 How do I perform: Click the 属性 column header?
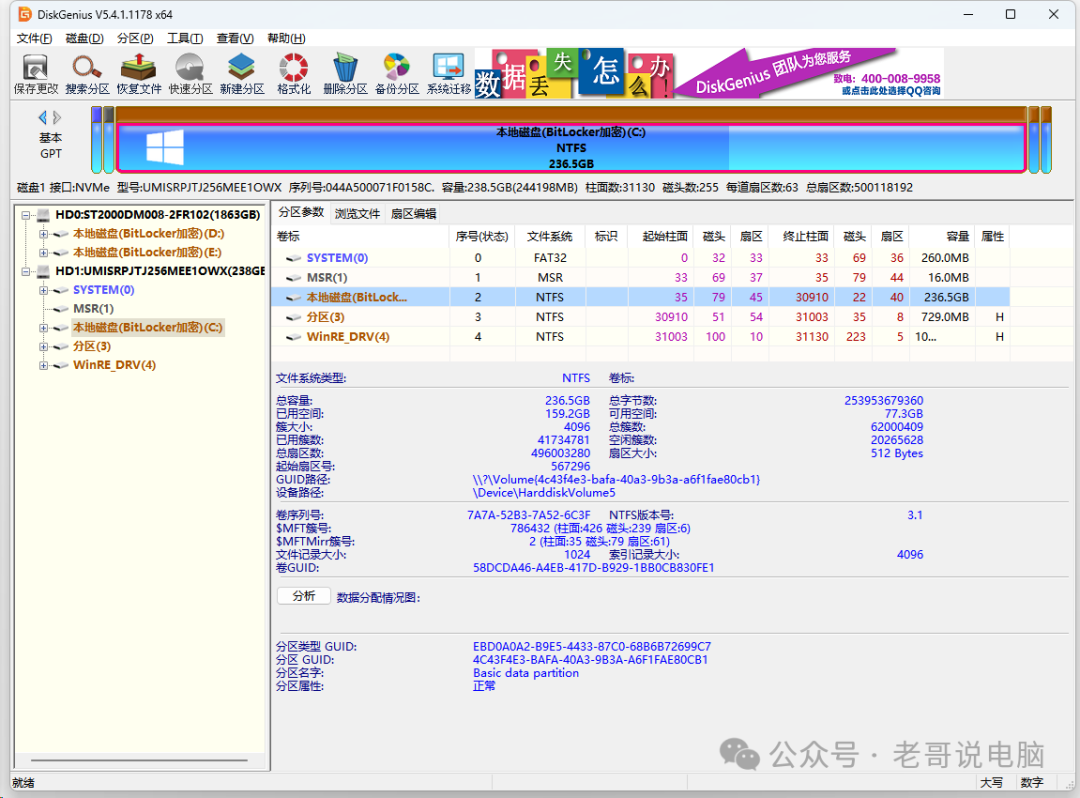(992, 237)
